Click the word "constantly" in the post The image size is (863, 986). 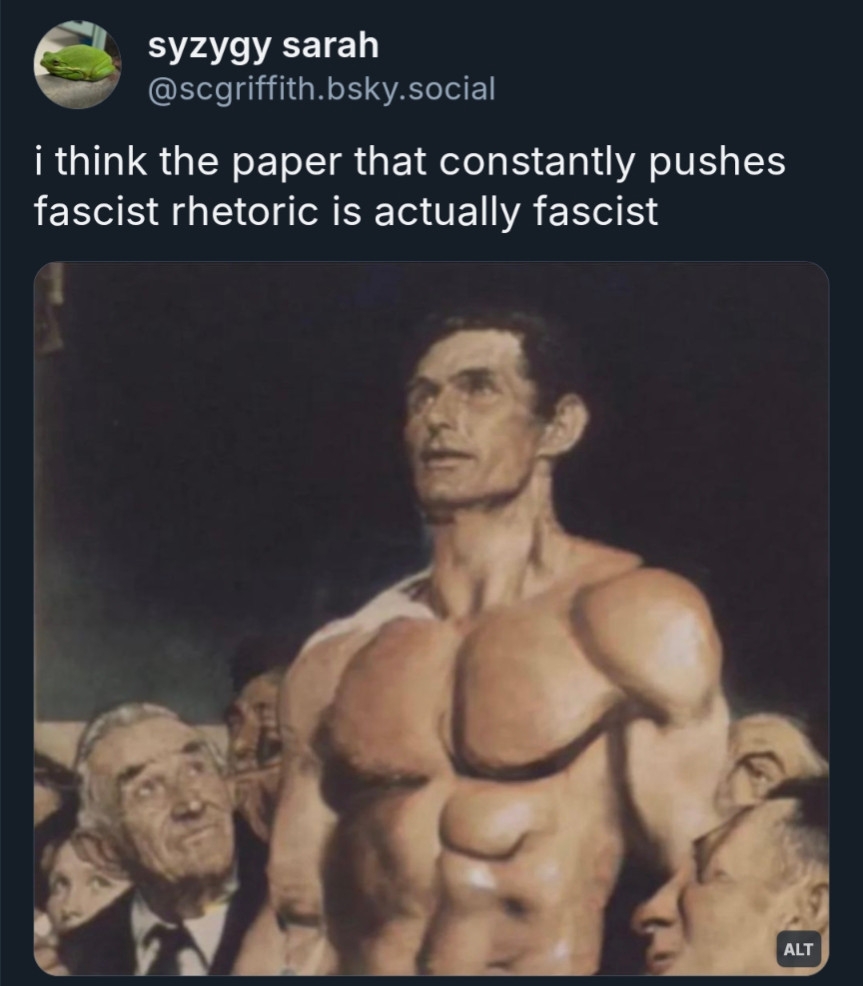point(537,162)
